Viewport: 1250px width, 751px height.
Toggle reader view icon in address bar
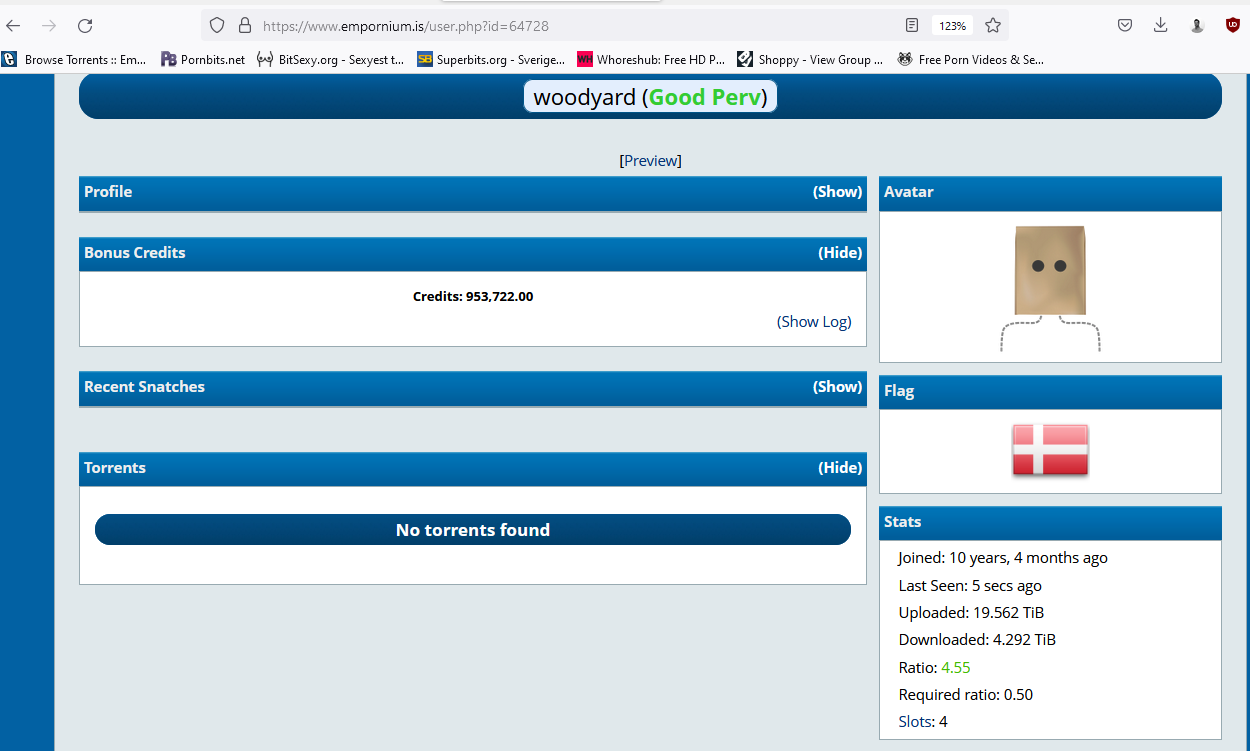tap(912, 26)
